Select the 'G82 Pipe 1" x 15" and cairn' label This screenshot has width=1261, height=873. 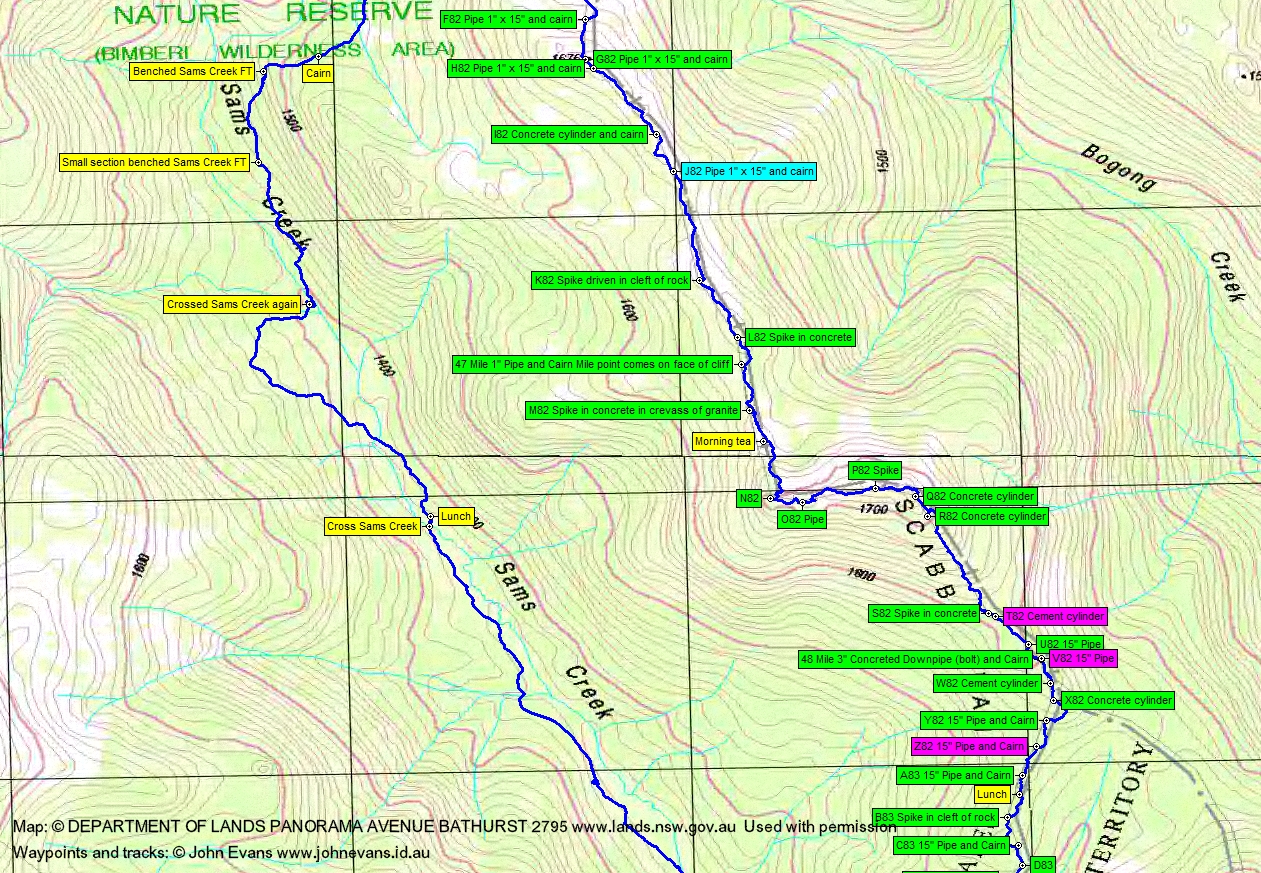tap(662, 59)
